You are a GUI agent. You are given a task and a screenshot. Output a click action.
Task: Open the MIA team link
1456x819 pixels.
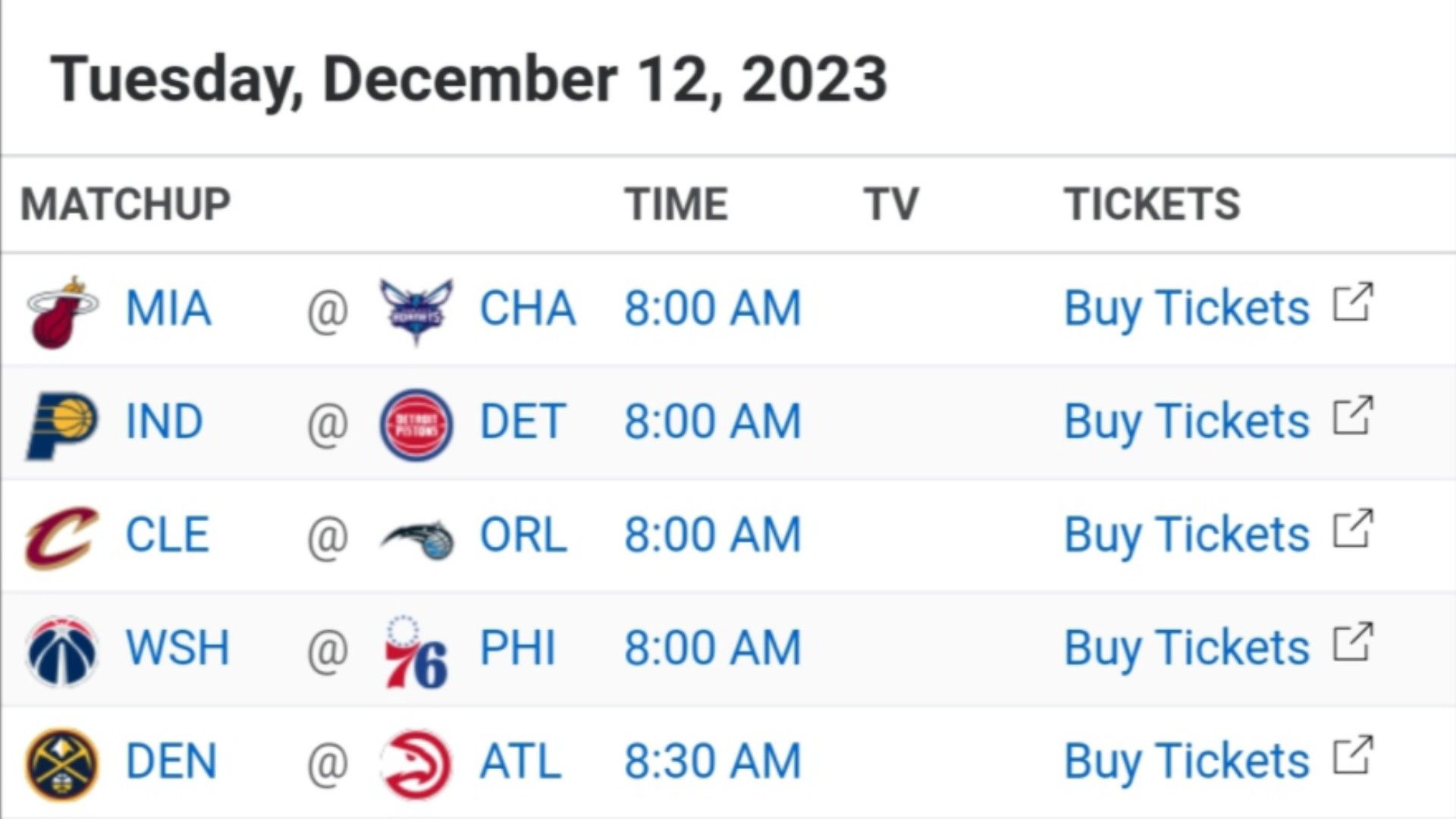tap(168, 309)
